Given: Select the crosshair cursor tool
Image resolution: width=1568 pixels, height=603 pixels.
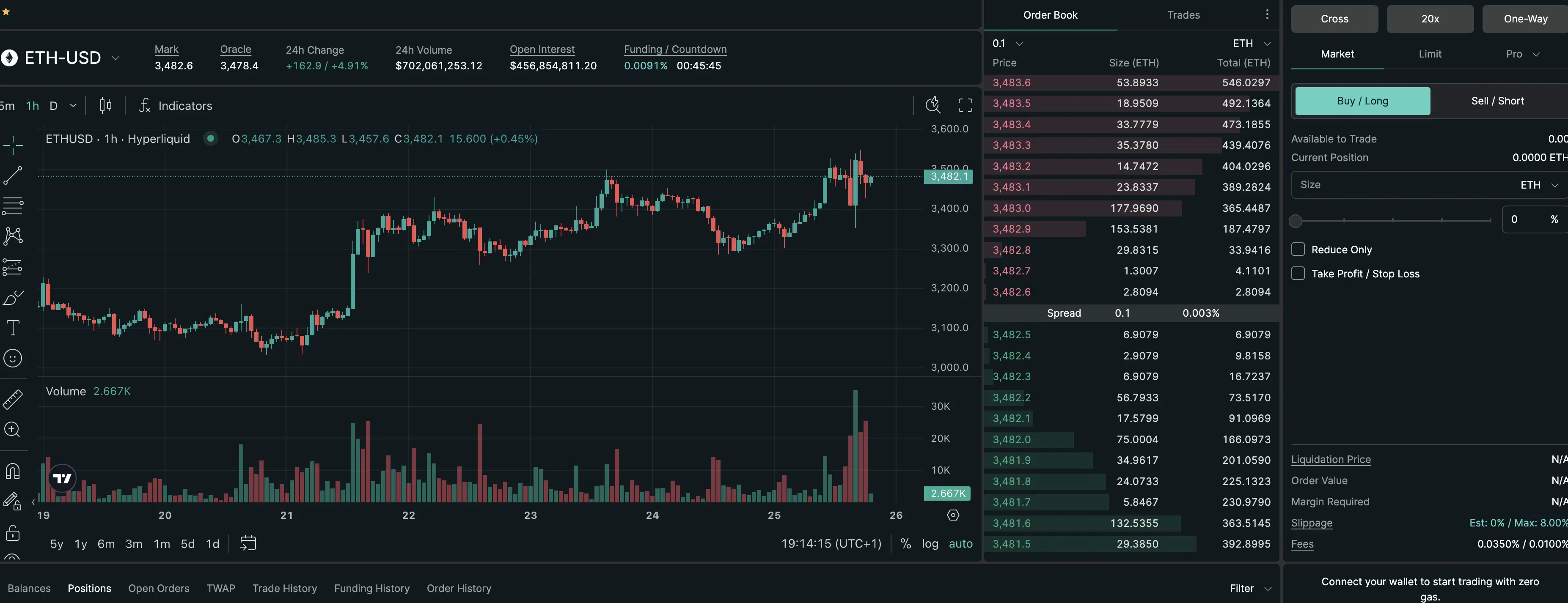Looking at the screenshot, I should (13, 145).
